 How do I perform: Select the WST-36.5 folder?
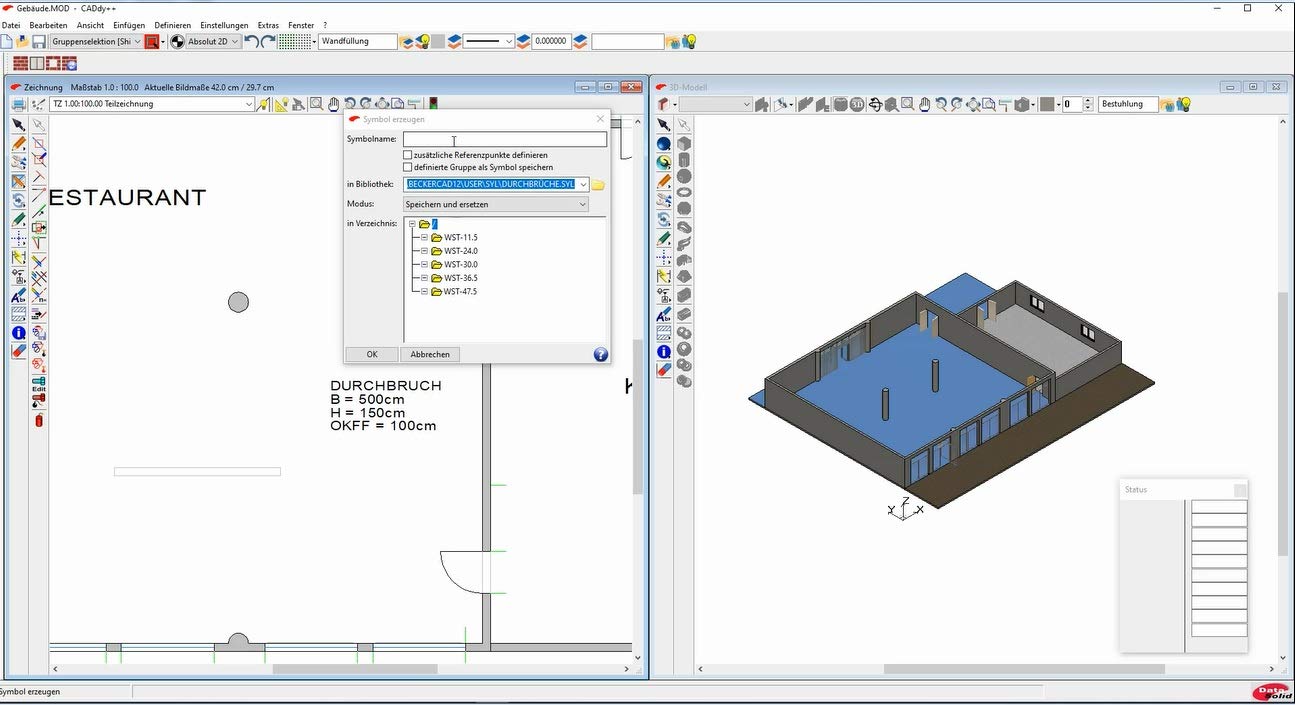click(461, 278)
